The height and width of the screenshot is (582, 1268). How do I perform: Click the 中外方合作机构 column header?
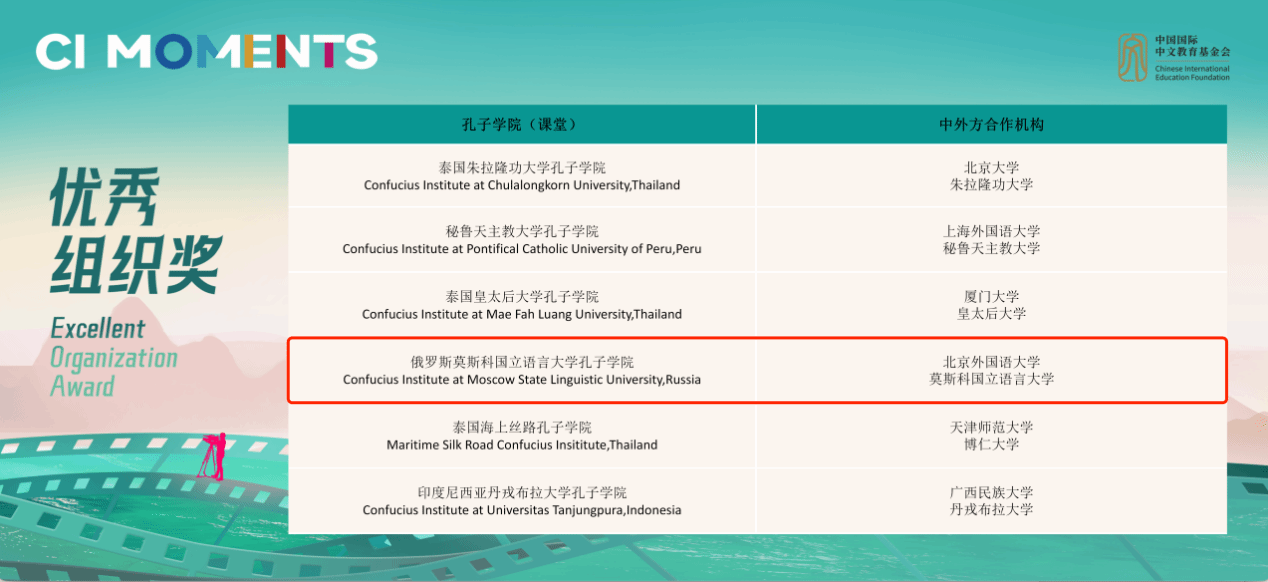point(991,125)
